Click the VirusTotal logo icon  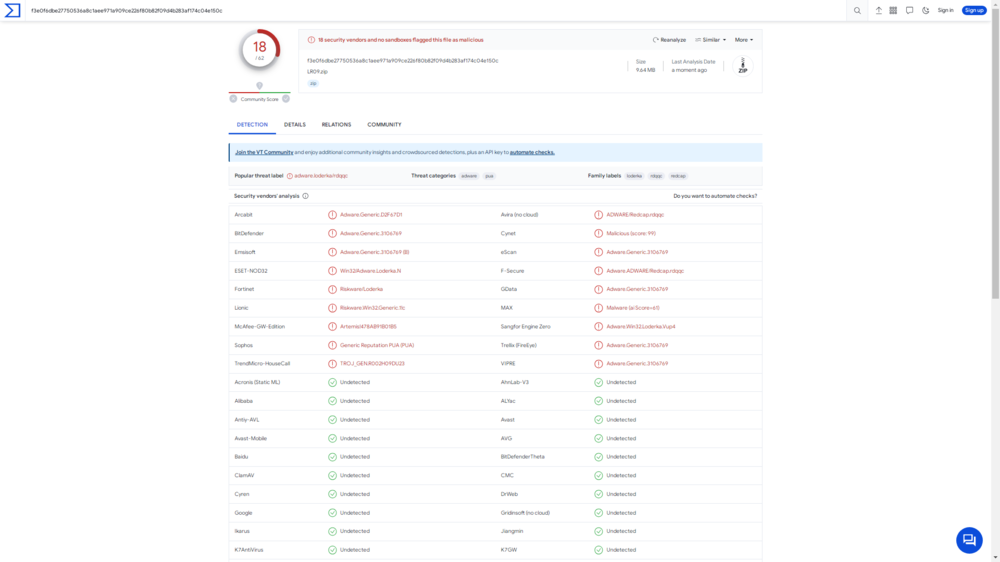[12, 11]
